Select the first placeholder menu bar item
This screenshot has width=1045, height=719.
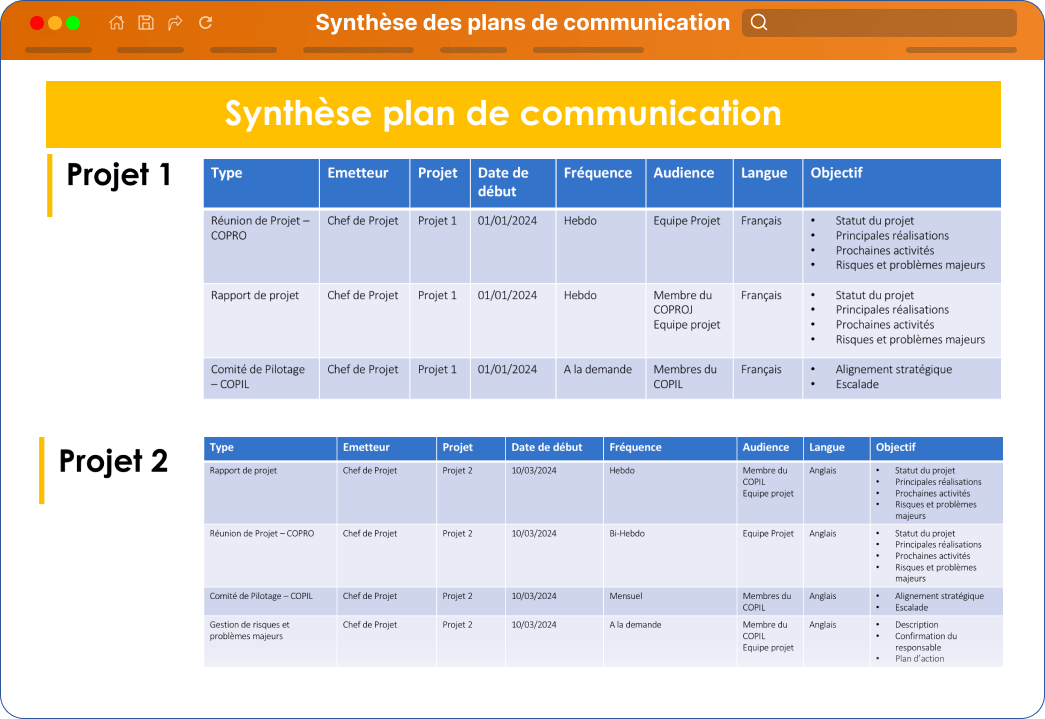pos(59,50)
